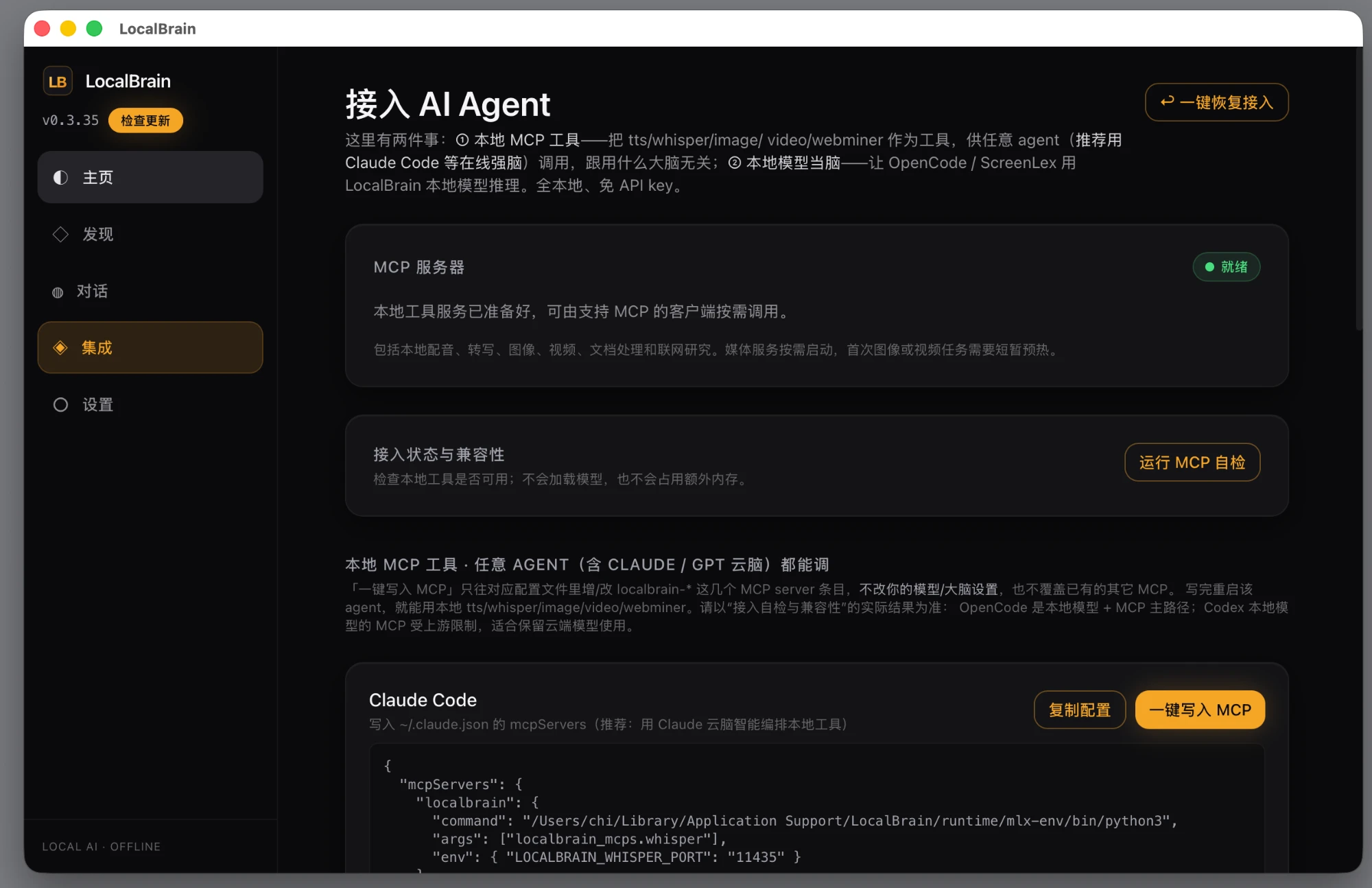
Task: Click the green status dot in 就绪 badge
Action: (1209, 267)
